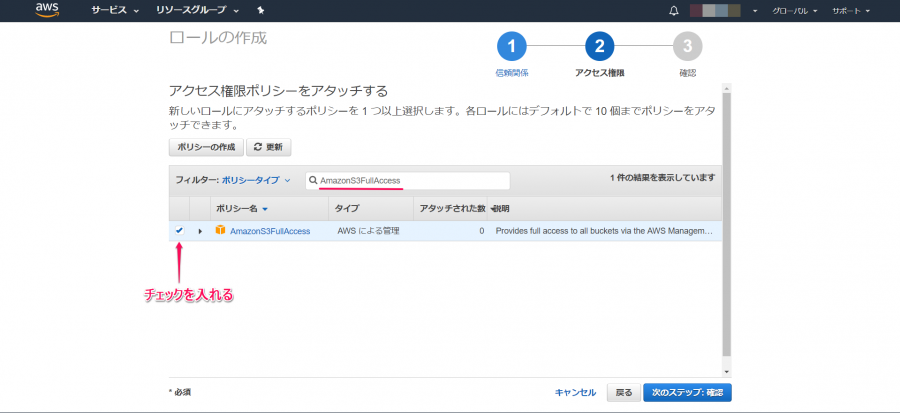
Task: Open the account name dropdown
Action: click(x=723, y=11)
